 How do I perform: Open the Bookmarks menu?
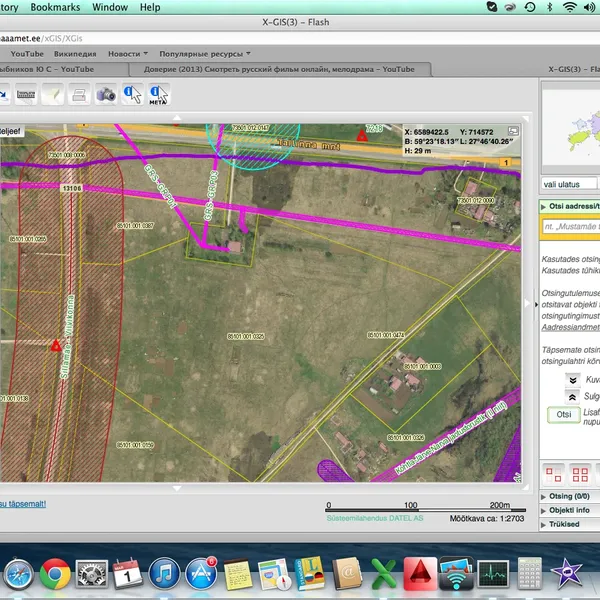point(55,7)
